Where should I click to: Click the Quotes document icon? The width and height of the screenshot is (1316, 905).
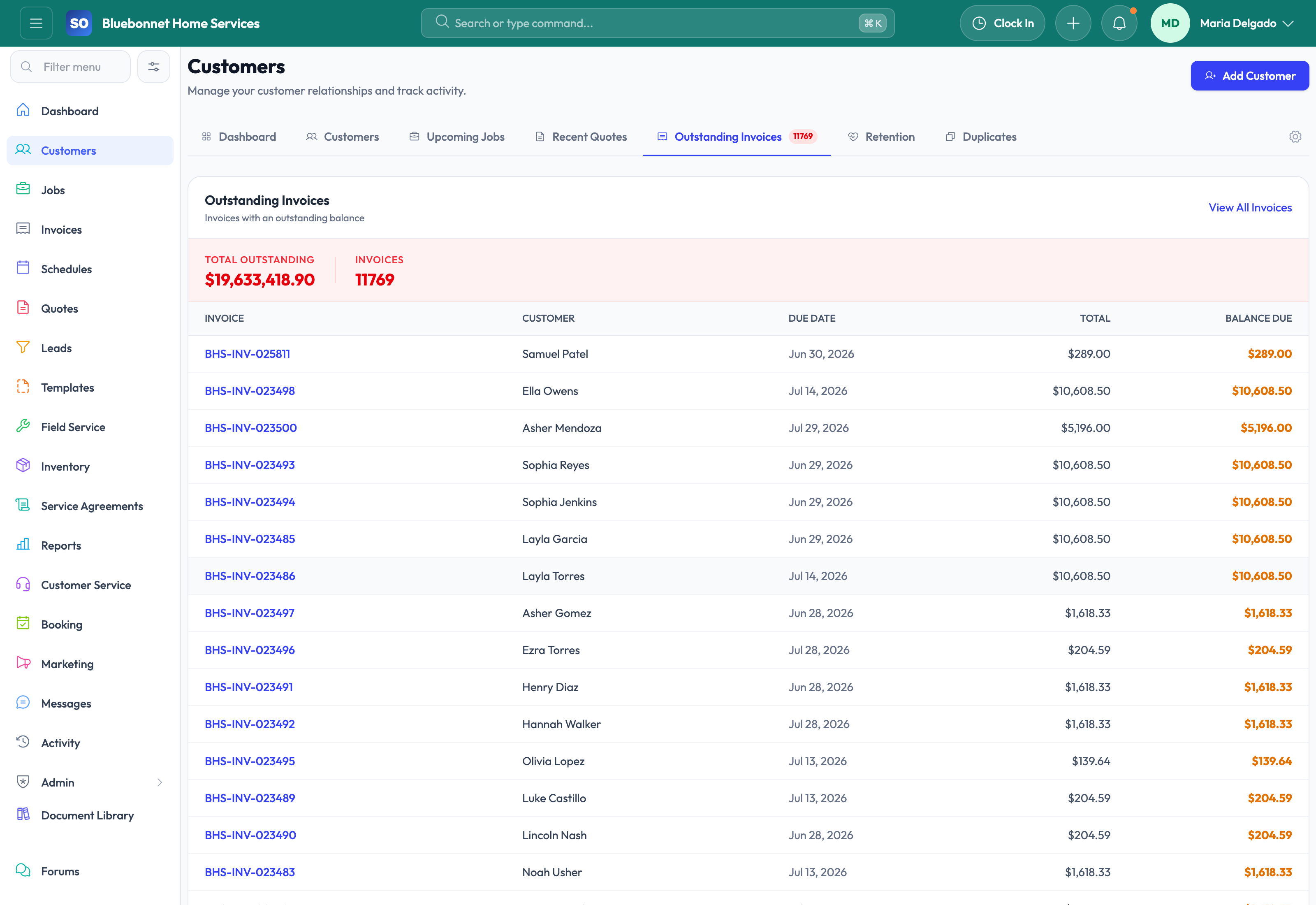(x=23, y=307)
